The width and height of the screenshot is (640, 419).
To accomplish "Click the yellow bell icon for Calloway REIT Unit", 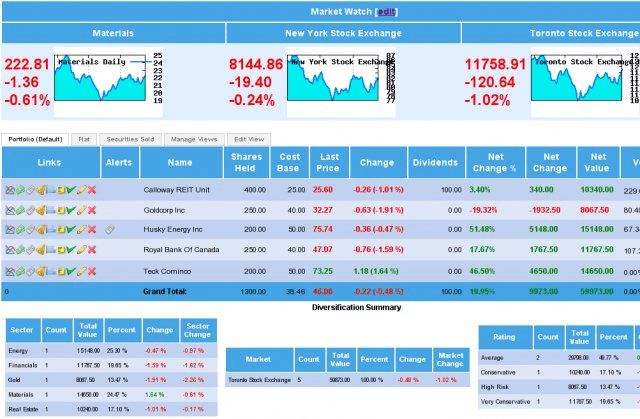I will tap(40, 190).
